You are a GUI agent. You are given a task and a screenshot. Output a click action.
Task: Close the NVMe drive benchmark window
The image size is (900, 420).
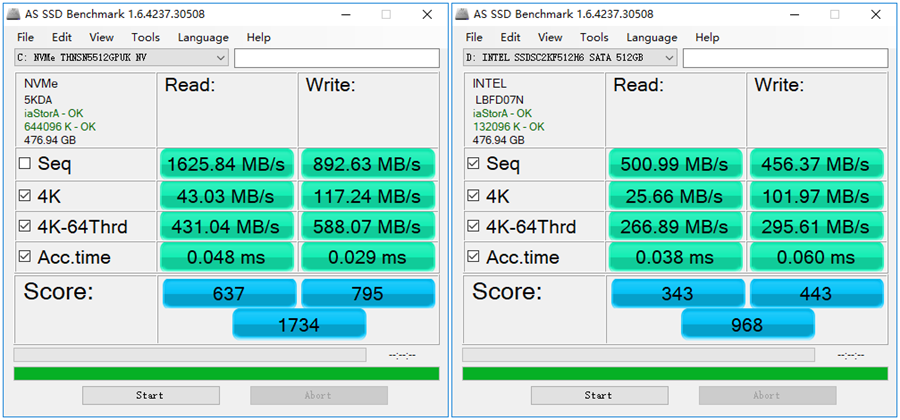tap(427, 14)
